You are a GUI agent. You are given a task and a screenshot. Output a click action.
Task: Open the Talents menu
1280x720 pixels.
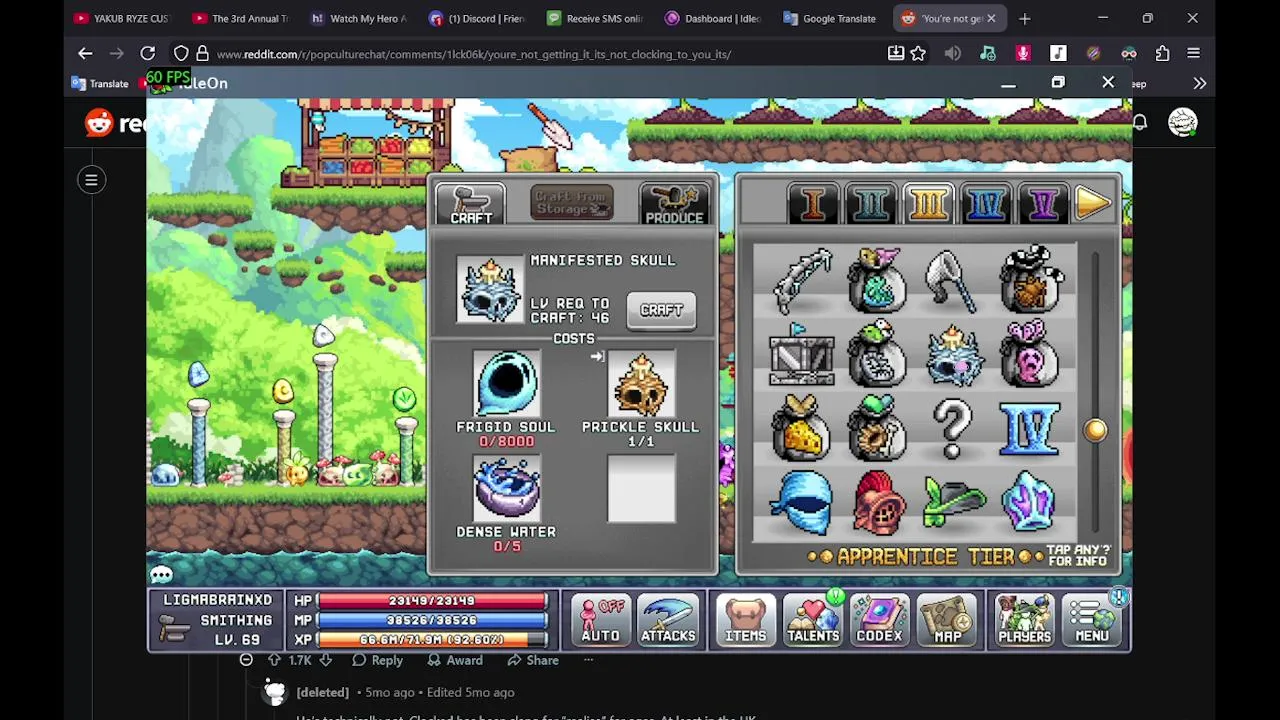812,620
